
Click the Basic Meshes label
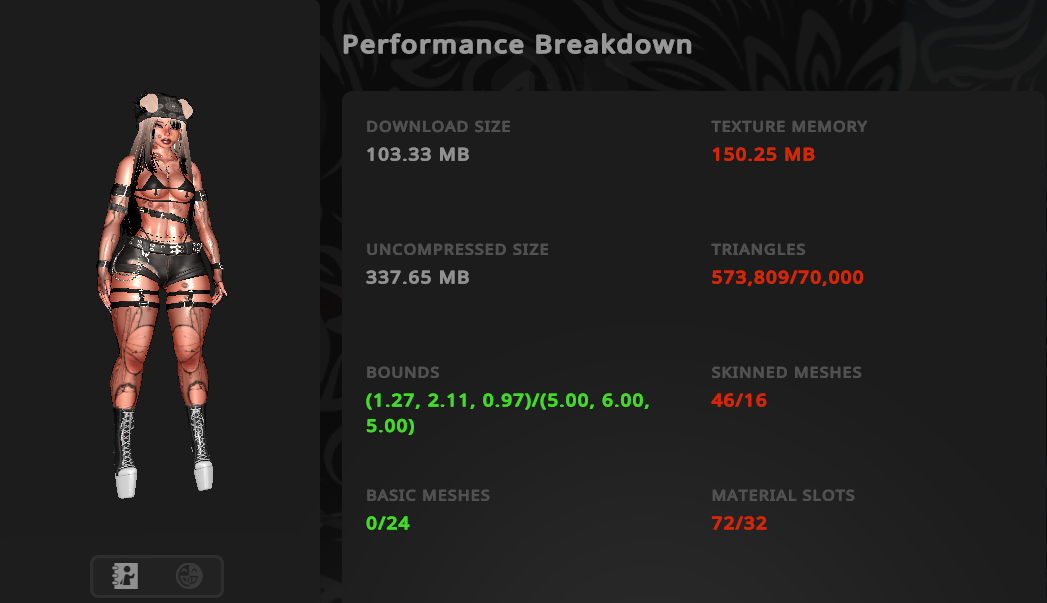[428, 495]
